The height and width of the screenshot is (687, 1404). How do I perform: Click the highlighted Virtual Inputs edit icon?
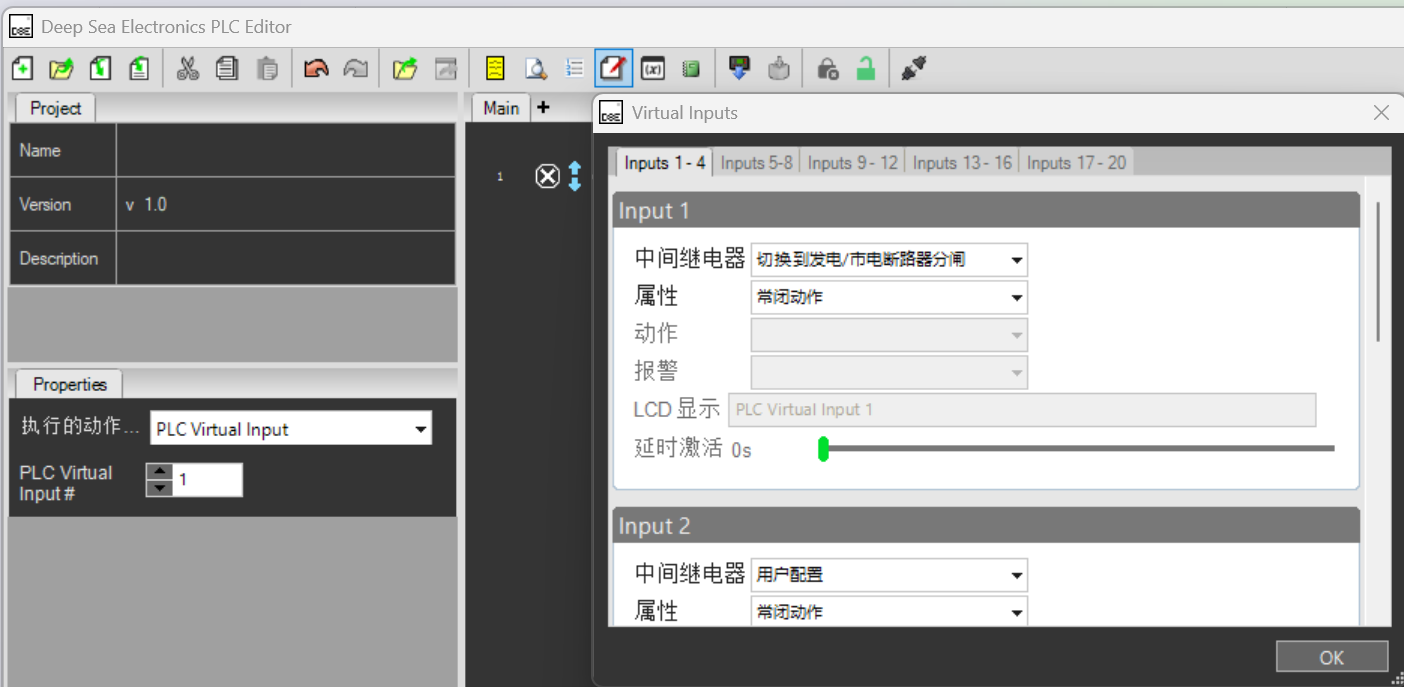click(x=613, y=69)
